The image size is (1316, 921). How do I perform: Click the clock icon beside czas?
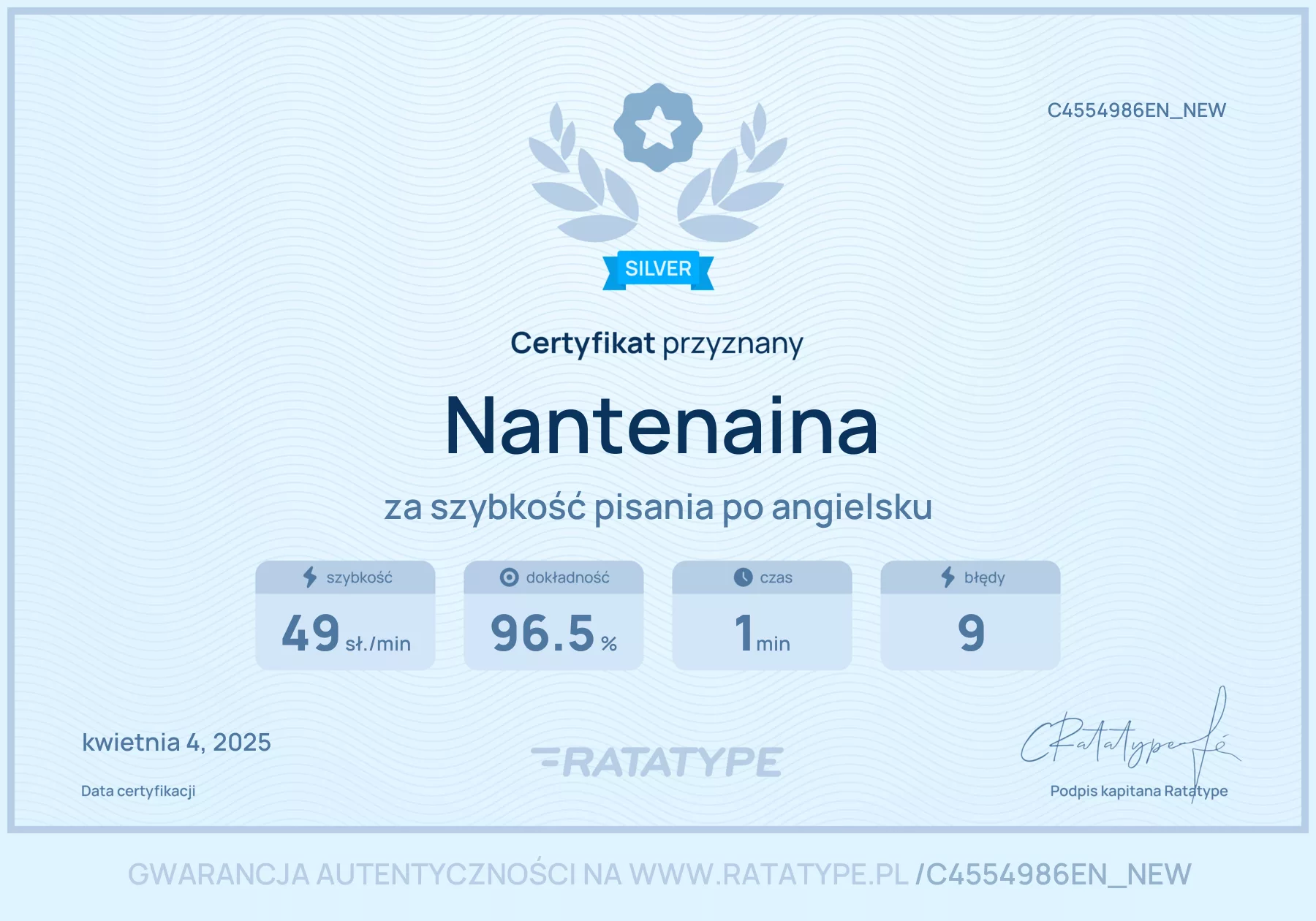point(743,577)
